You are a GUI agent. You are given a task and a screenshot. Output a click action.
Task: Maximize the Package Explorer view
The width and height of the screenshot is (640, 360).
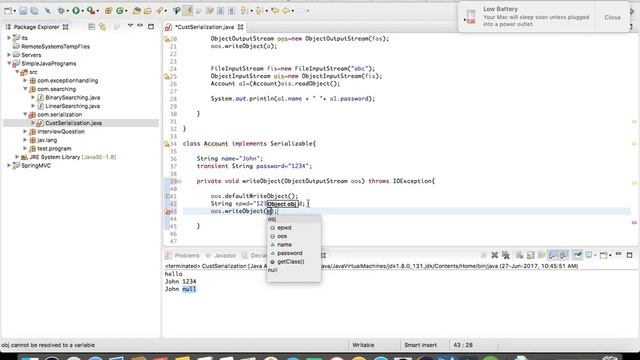pyautogui.click(x=151, y=27)
